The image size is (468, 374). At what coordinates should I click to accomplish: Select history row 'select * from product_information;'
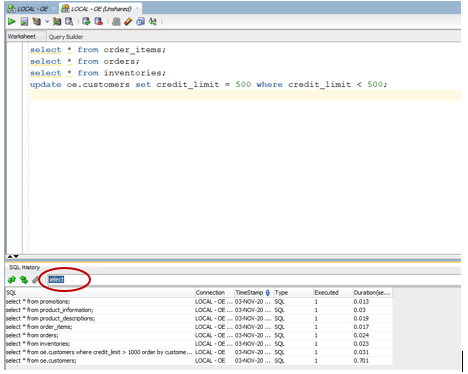(x=199, y=310)
